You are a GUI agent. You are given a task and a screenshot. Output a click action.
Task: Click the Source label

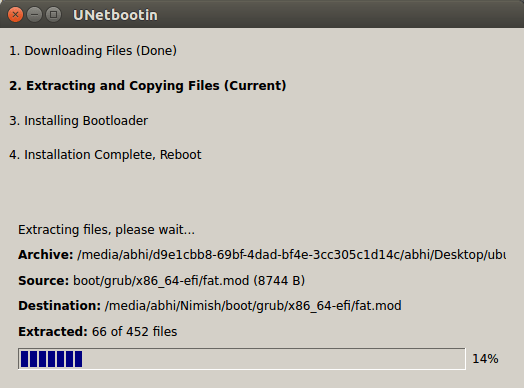(x=43, y=280)
